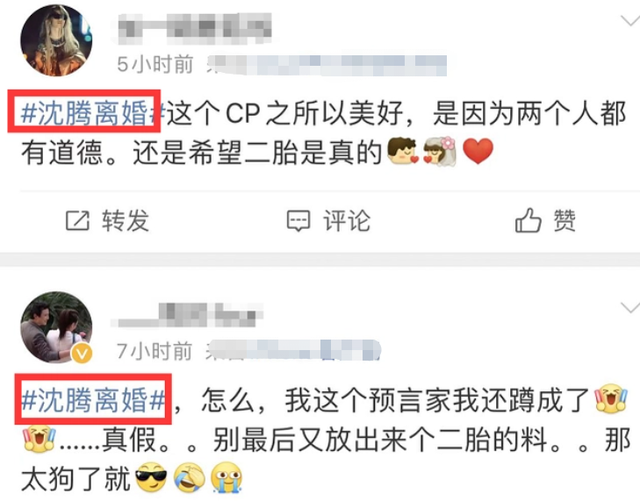The height and width of the screenshot is (501, 640).
Task: Open the second poster's couple avatar
Action: pos(56,327)
